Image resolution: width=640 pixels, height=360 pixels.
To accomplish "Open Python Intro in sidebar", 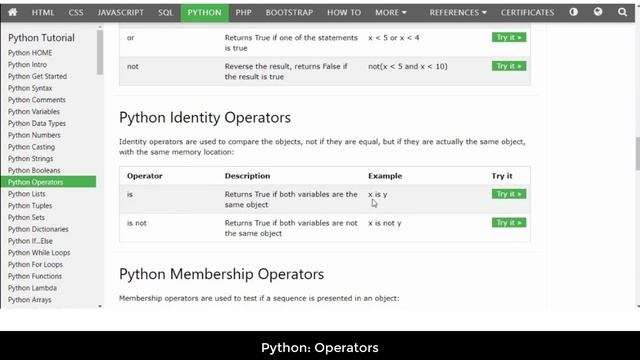I will pos(27,64).
